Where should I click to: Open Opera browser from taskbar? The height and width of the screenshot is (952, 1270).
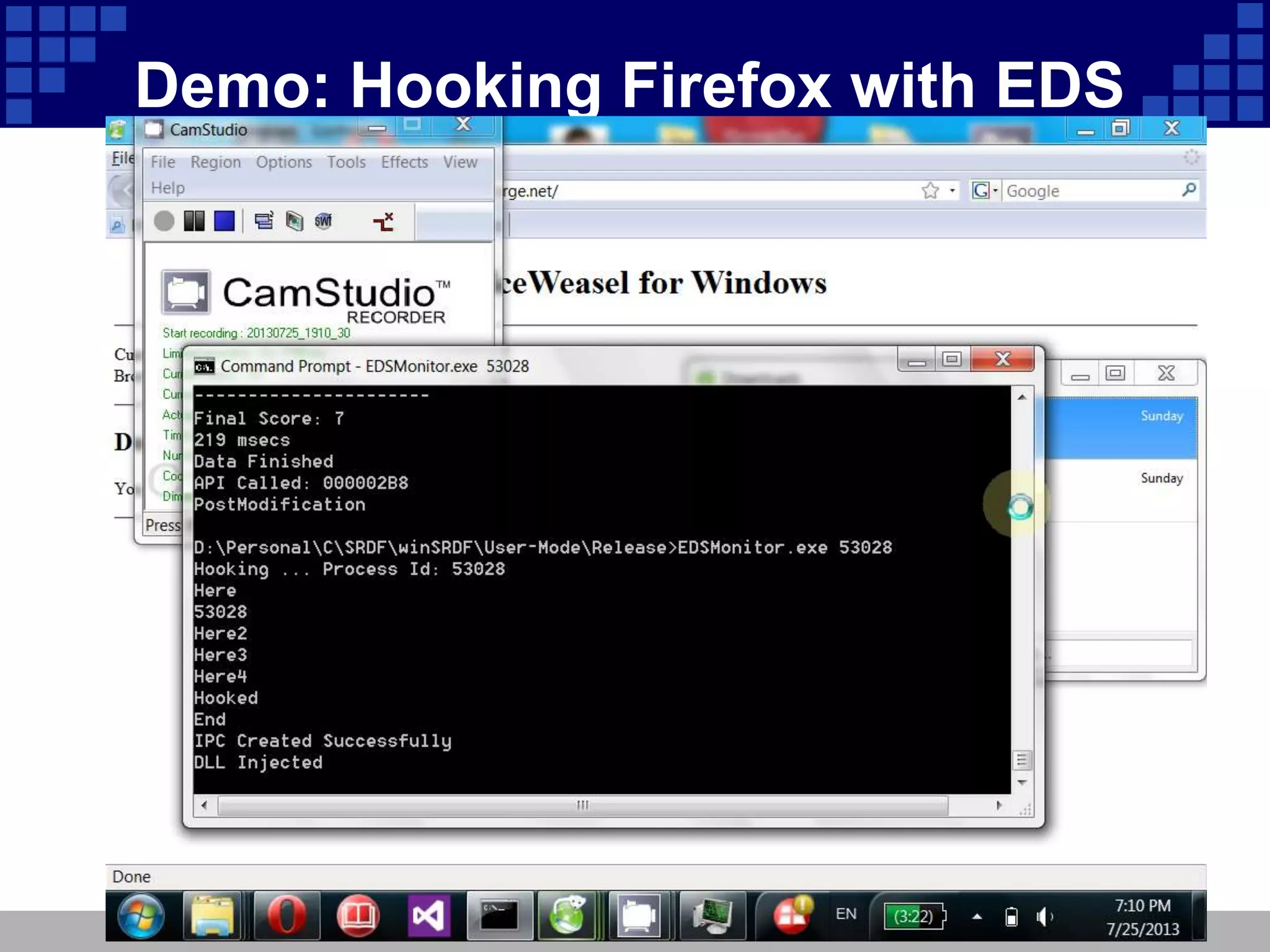(x=286, y=916)
